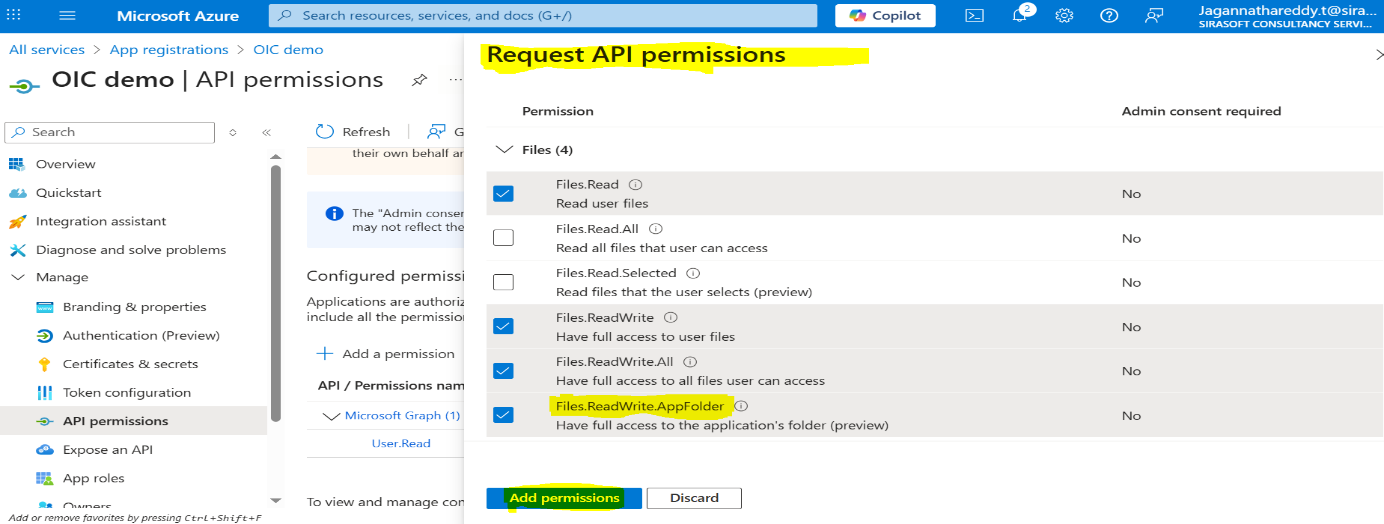This screenshot has height=524, width=1384.
Task: Uncheck the Files.ReadWrite.AppFolder permission
Action: 503,415
